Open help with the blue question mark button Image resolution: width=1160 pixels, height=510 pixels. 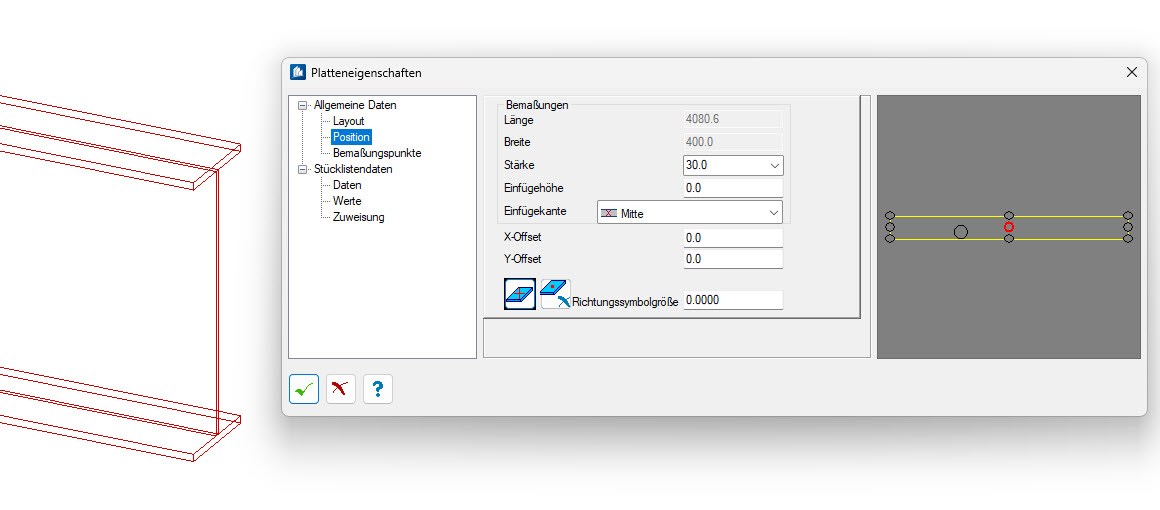click(378, 389)
